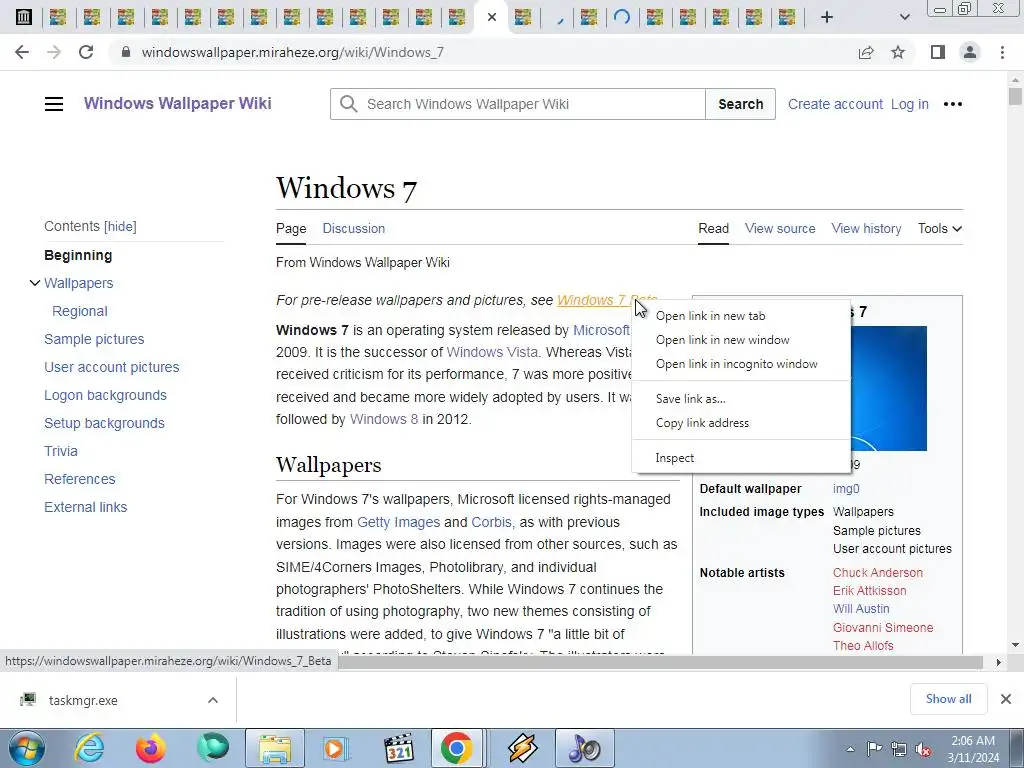
Task: Open taskmgr.exe download options chevron
Action: coord(212,700)
